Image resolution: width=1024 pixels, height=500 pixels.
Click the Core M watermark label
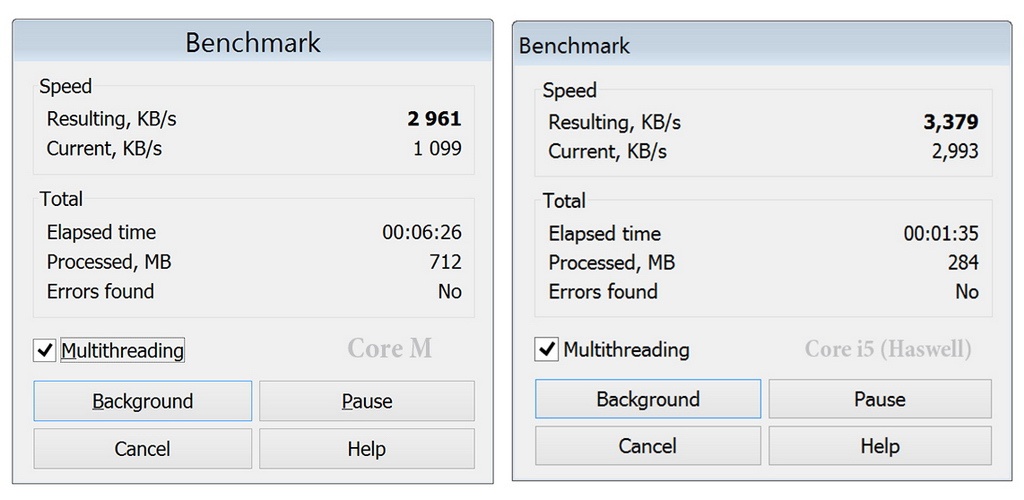pos(390,348)
